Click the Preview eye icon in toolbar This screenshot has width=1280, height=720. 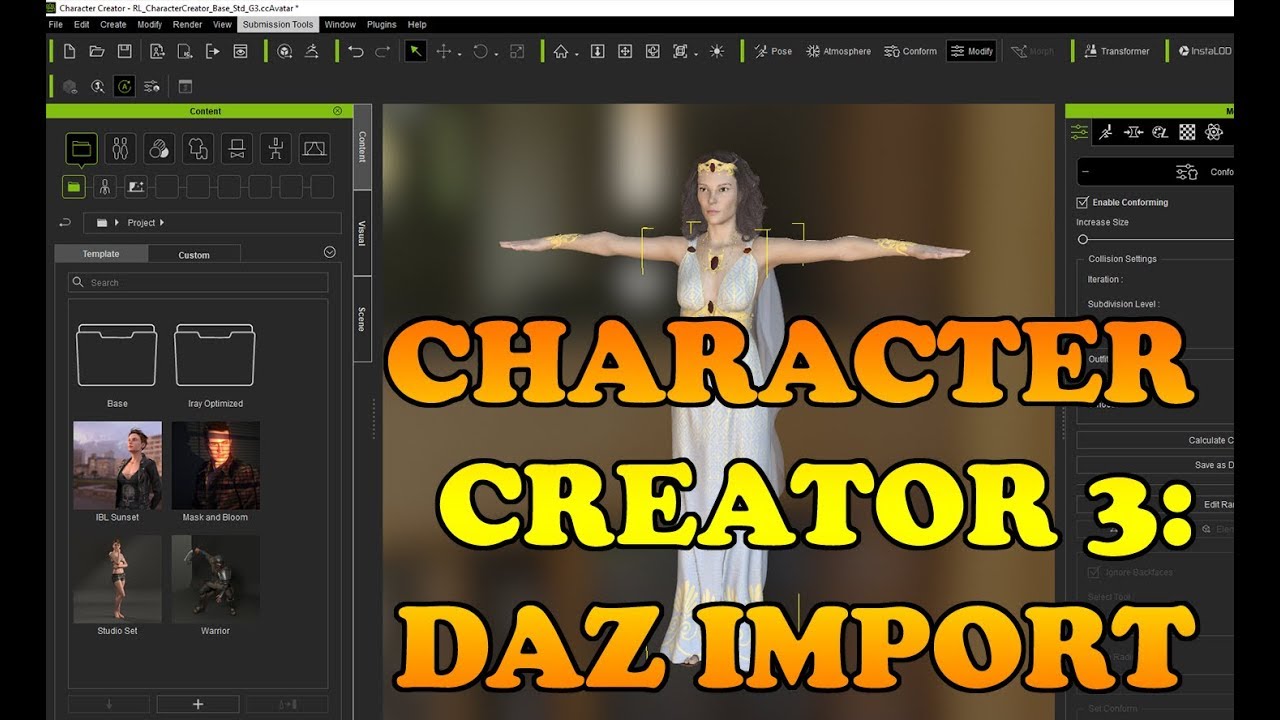point(241,51)
